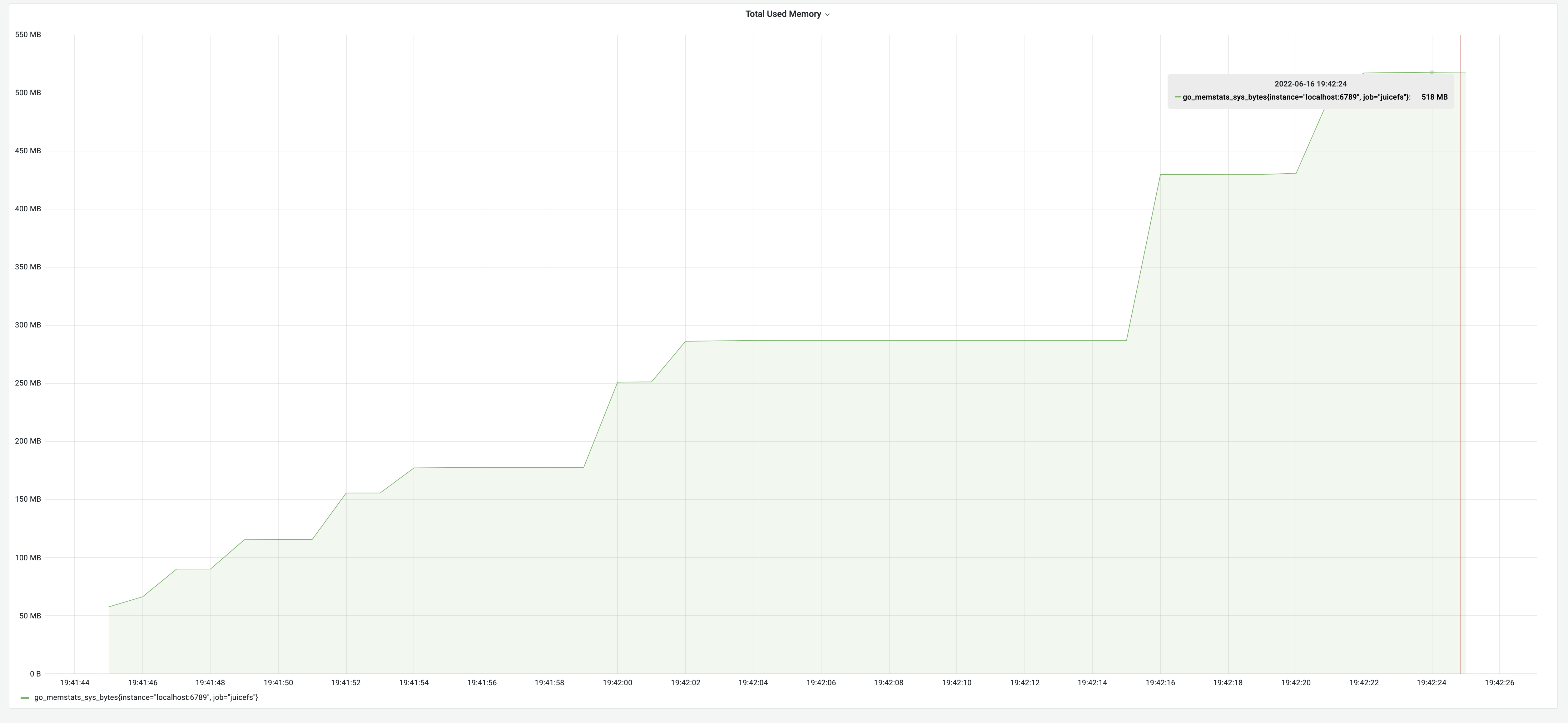Click the 518 MB value in tooltip
The width and height of the screenshot is (1568, 723).
[x=1435, y=97]
